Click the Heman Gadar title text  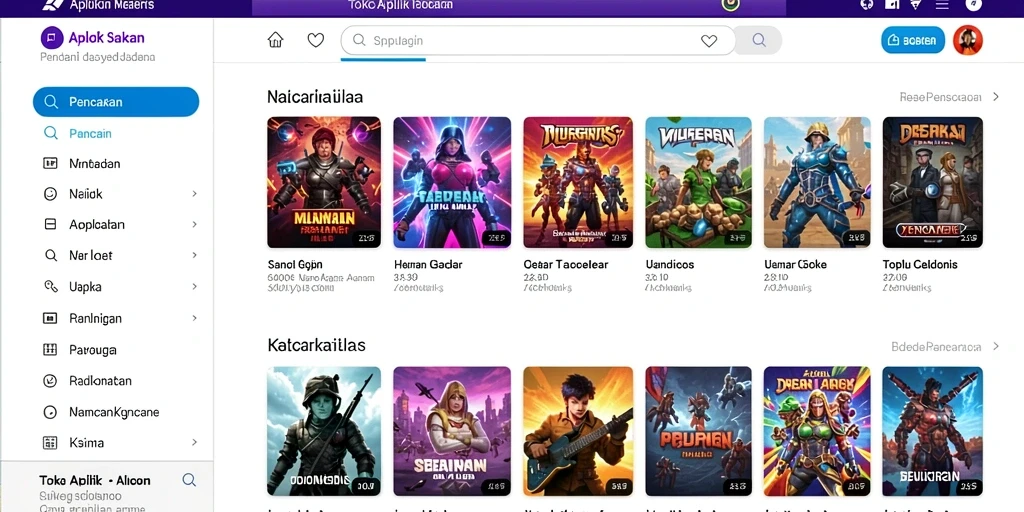[428, 264]
